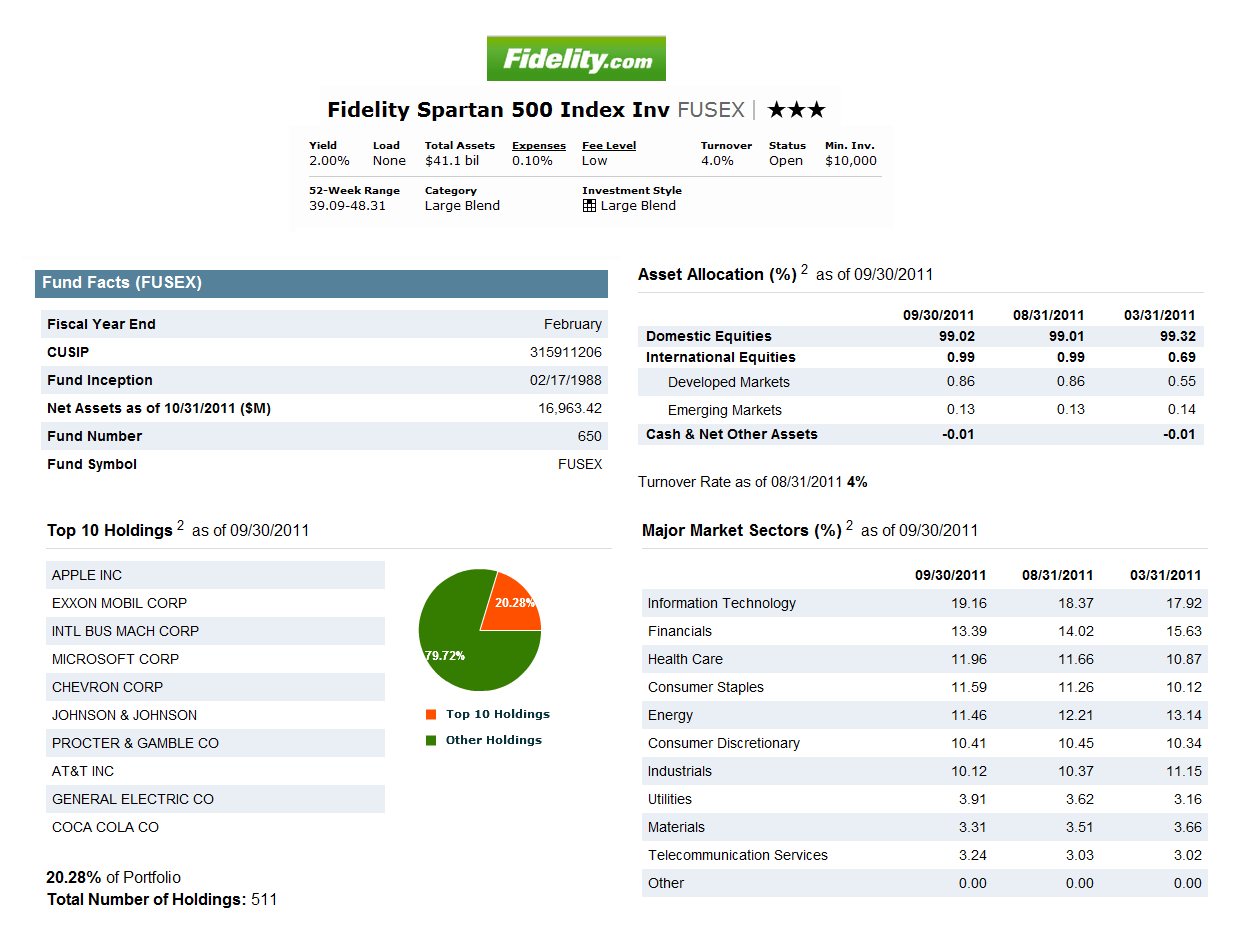Viewport: 1253px width, 945px height.
Task: Click the Cash & Net Other Assets label
Action: 732,434
